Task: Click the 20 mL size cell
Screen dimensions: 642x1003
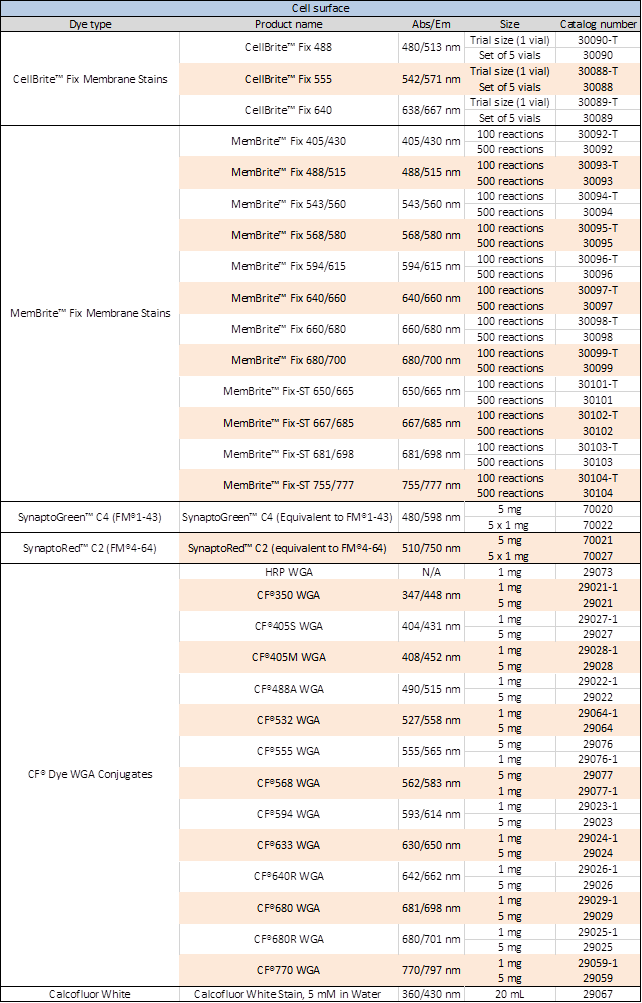Action: 510,994
